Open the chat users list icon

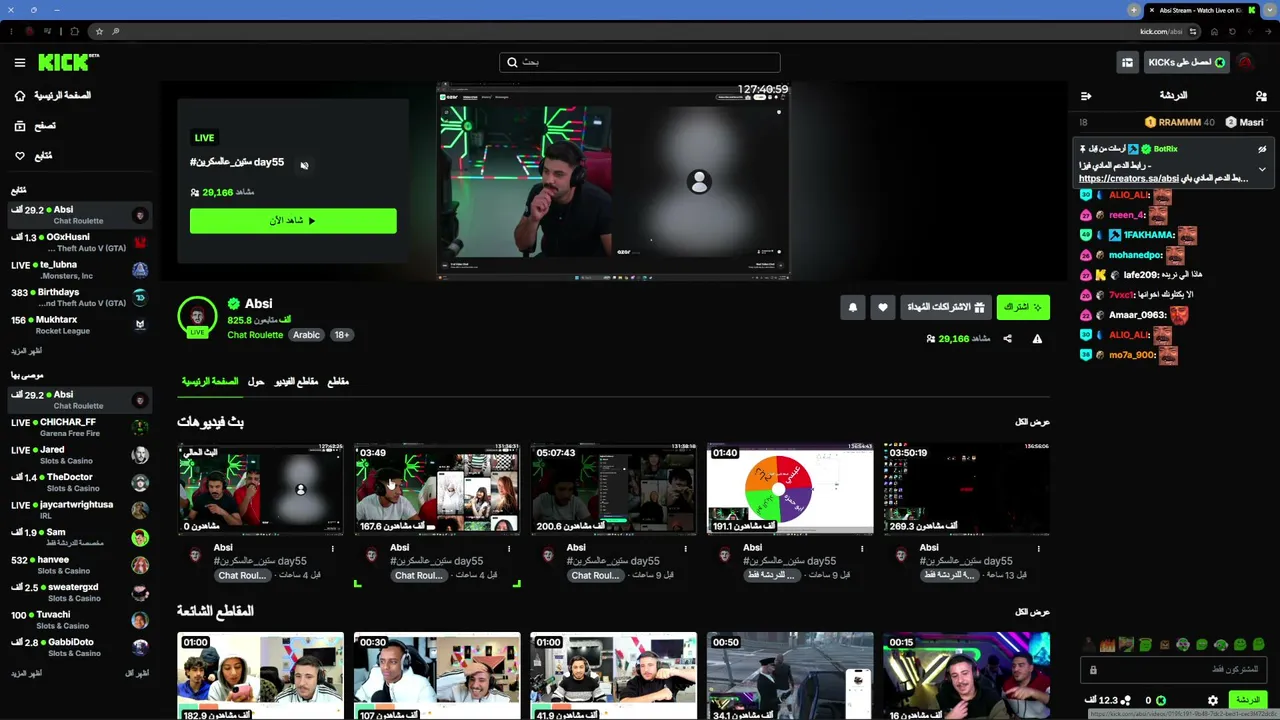click(1261, 96)
